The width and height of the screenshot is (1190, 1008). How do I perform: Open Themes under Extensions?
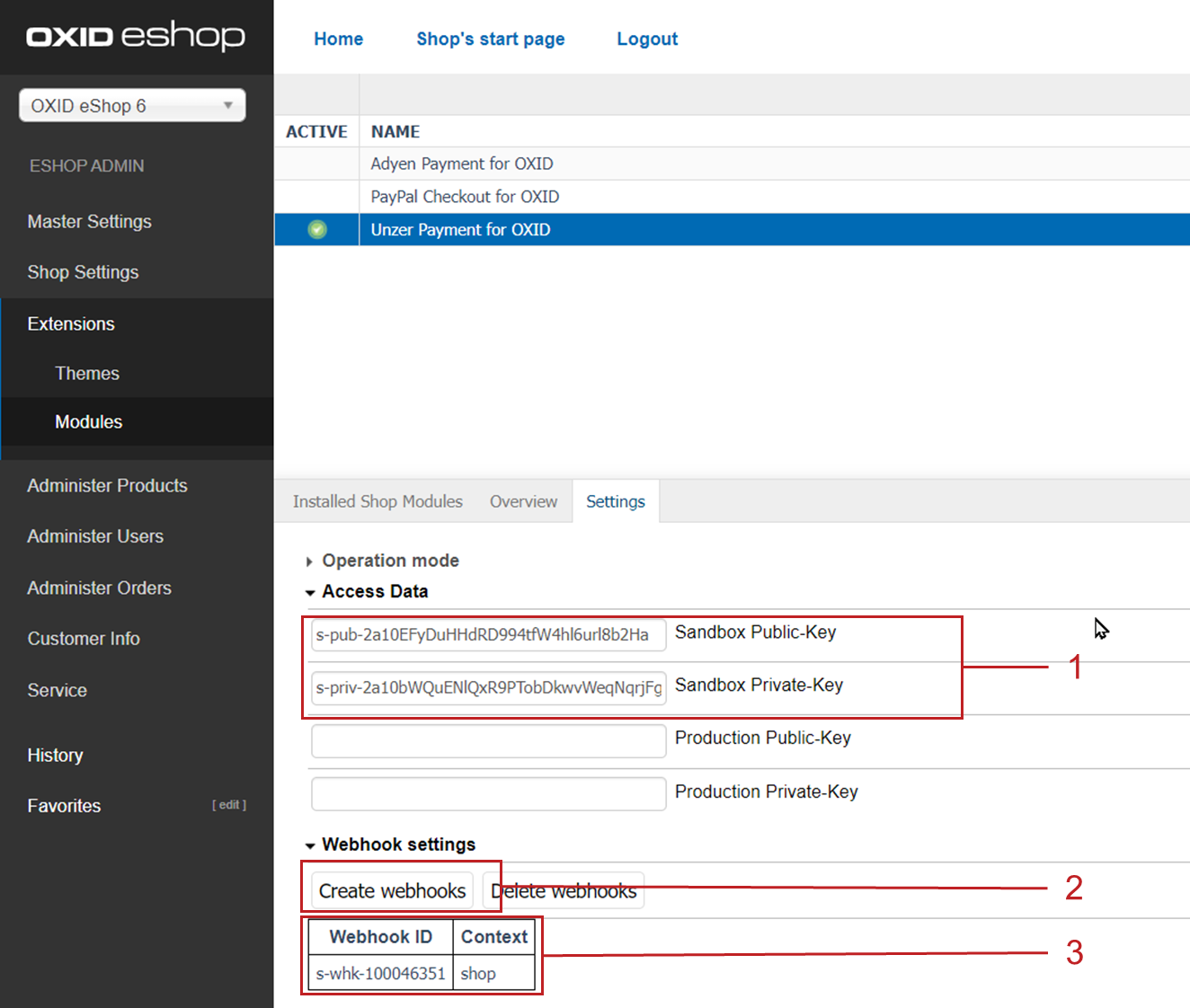tap(87, 373)
